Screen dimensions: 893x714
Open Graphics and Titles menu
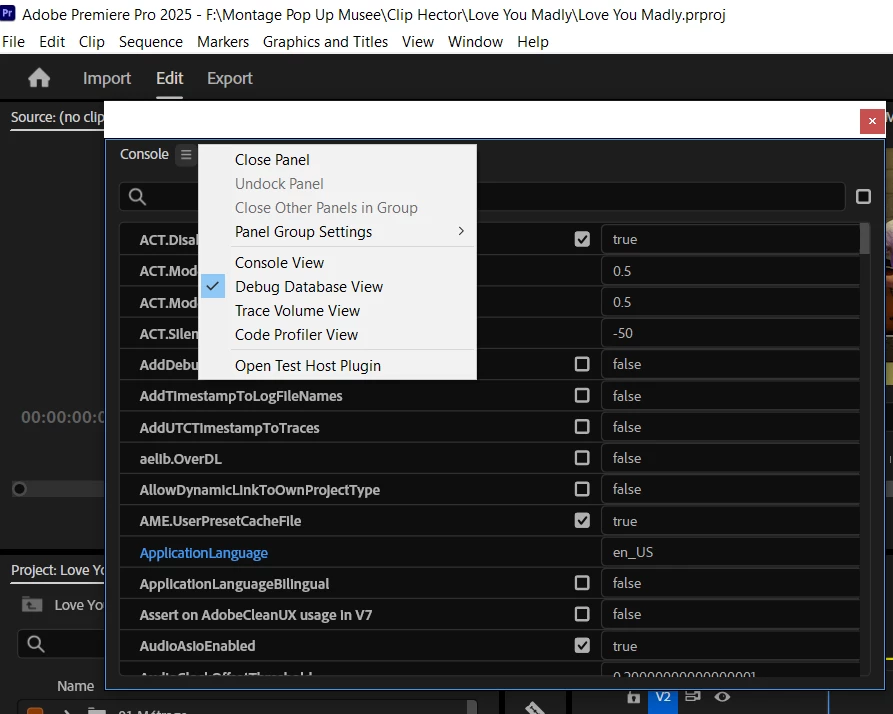point(325,42)
